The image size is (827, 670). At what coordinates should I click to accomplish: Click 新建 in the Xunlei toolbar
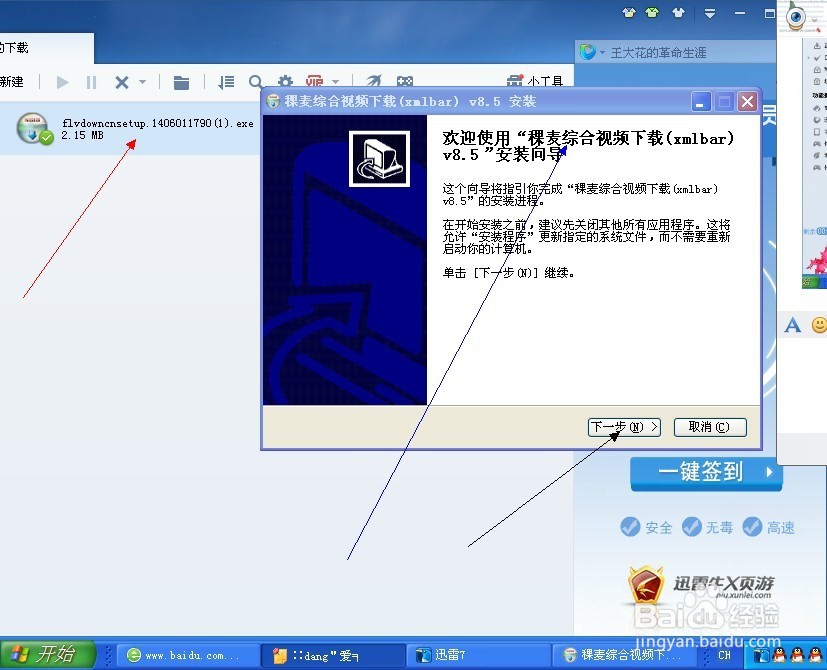[x=12, y=82]
